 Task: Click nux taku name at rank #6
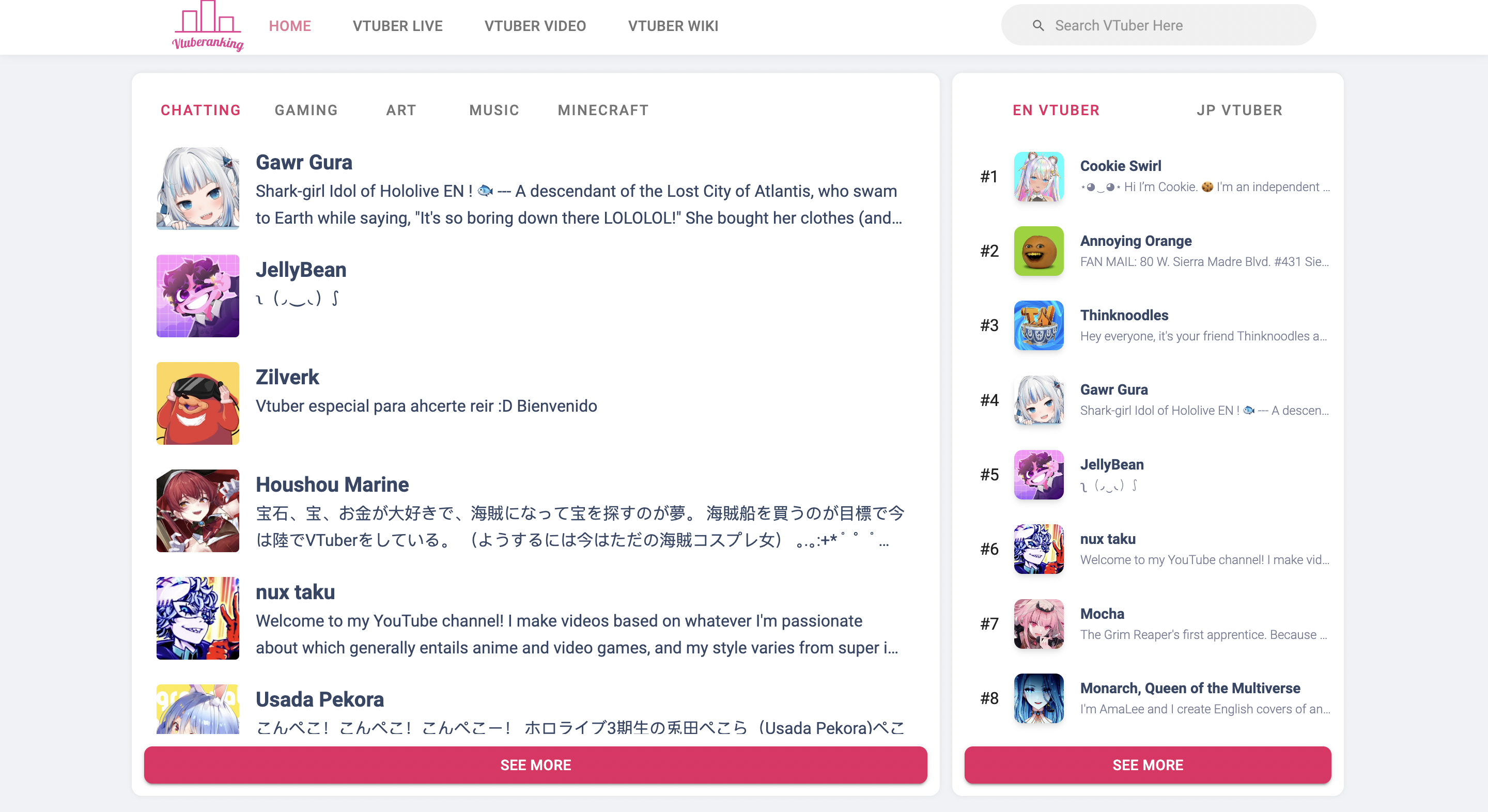point(1108,539)
